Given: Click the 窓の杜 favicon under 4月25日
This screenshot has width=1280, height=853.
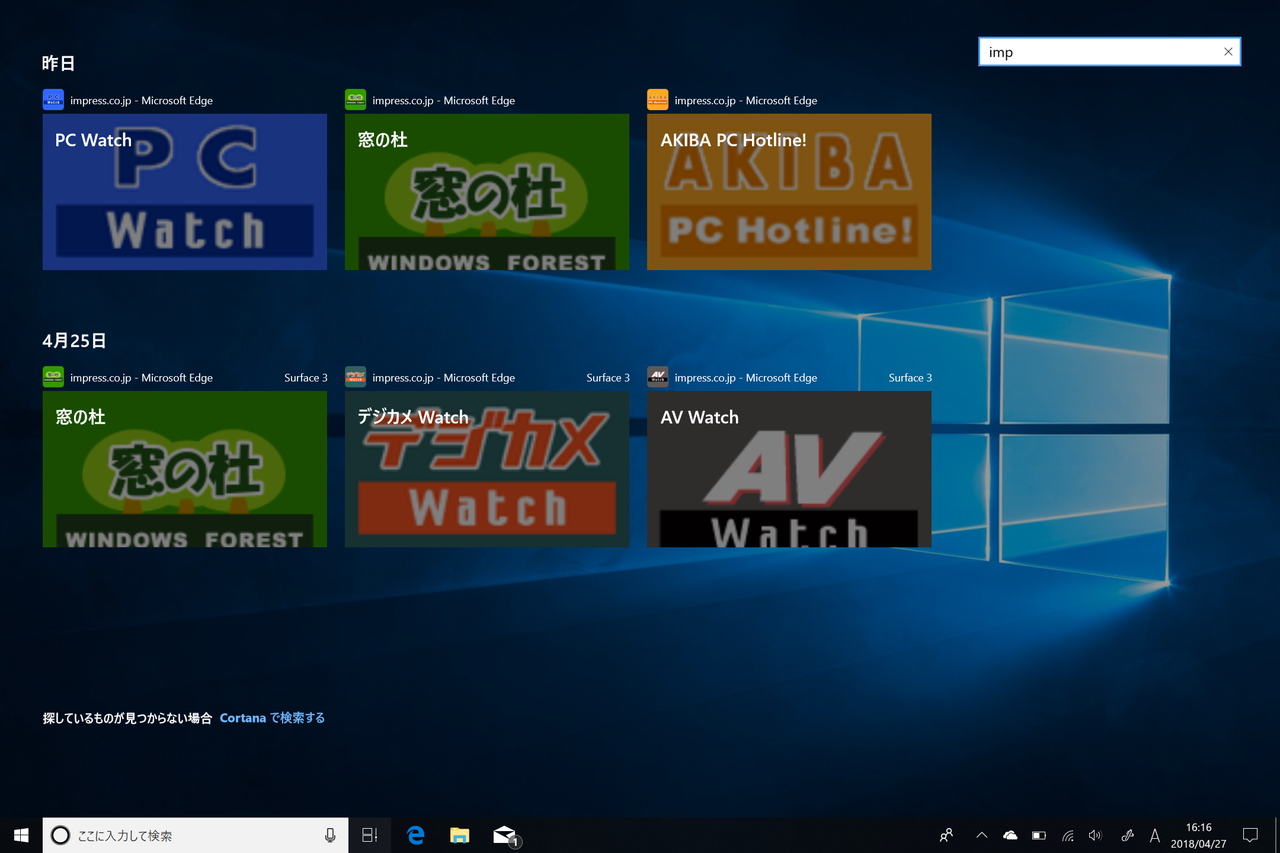Looking at the screenshot, I should [53, 377].
